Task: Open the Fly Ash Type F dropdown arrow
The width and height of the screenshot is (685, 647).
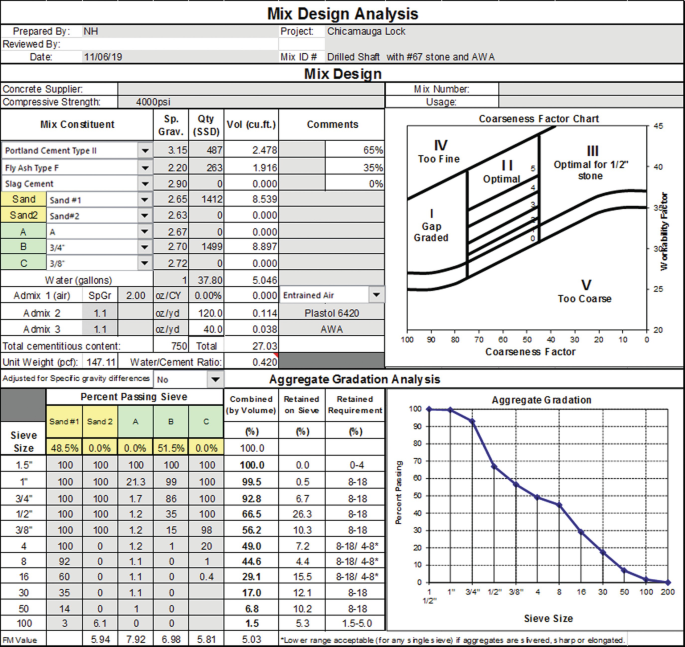Action: (145, 168)
